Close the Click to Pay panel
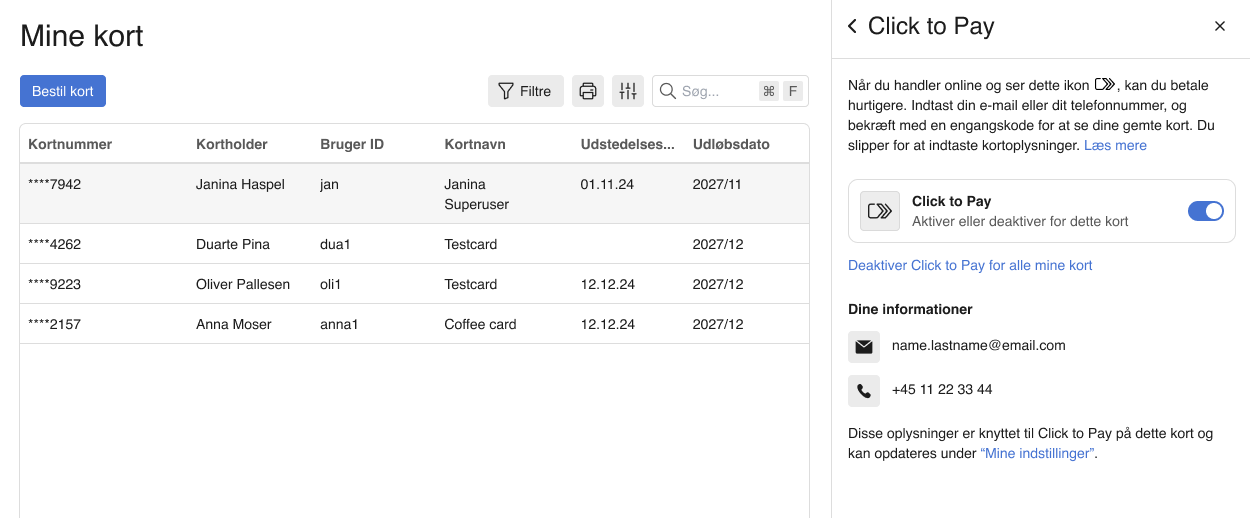The image size is (1250, 518). (x=1219, y=27)
